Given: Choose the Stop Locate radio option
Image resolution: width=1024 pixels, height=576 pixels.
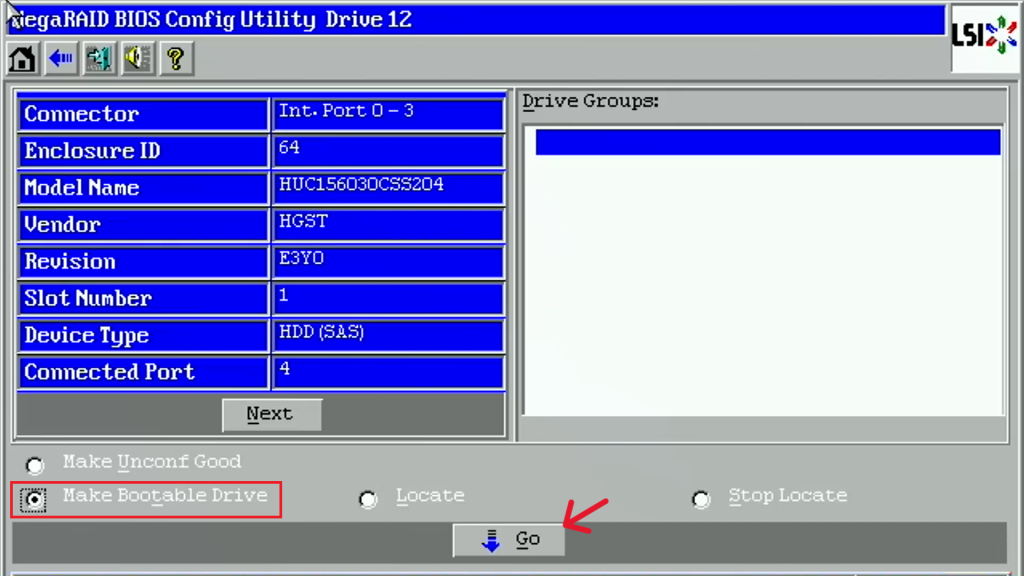Looking at the screenshot, I should tap(701, 500).
